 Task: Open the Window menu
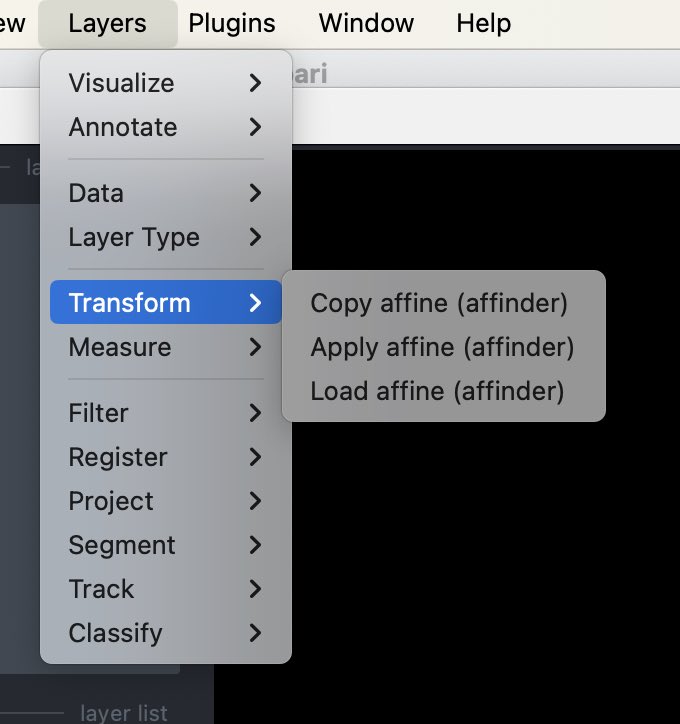(x=365, y=23)
